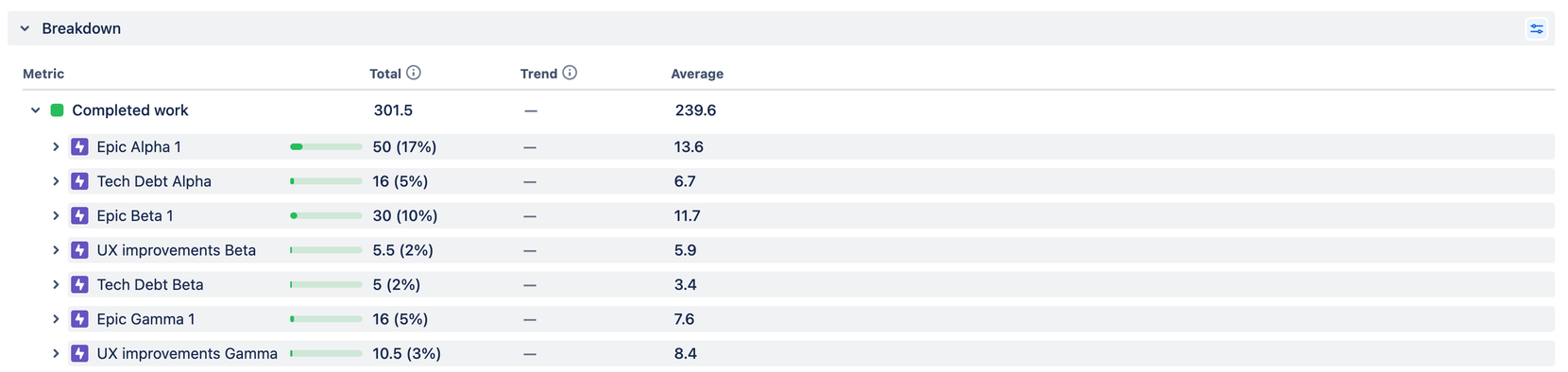Click the Average column header
Image resolution: width=1568 pixels, height=372 pixels.
tap(697, 74)
